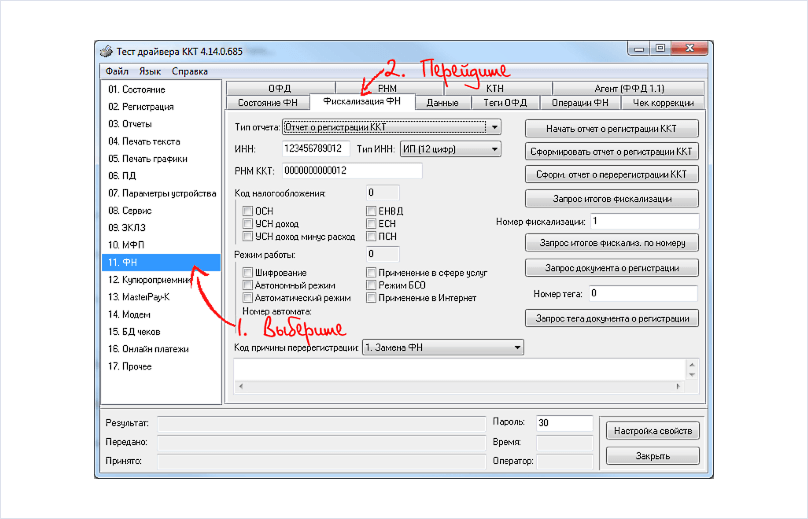This screenshot has width=808, height=519.
Task: Enable the ОСН taxation checkbox
Action: (249, 210)
